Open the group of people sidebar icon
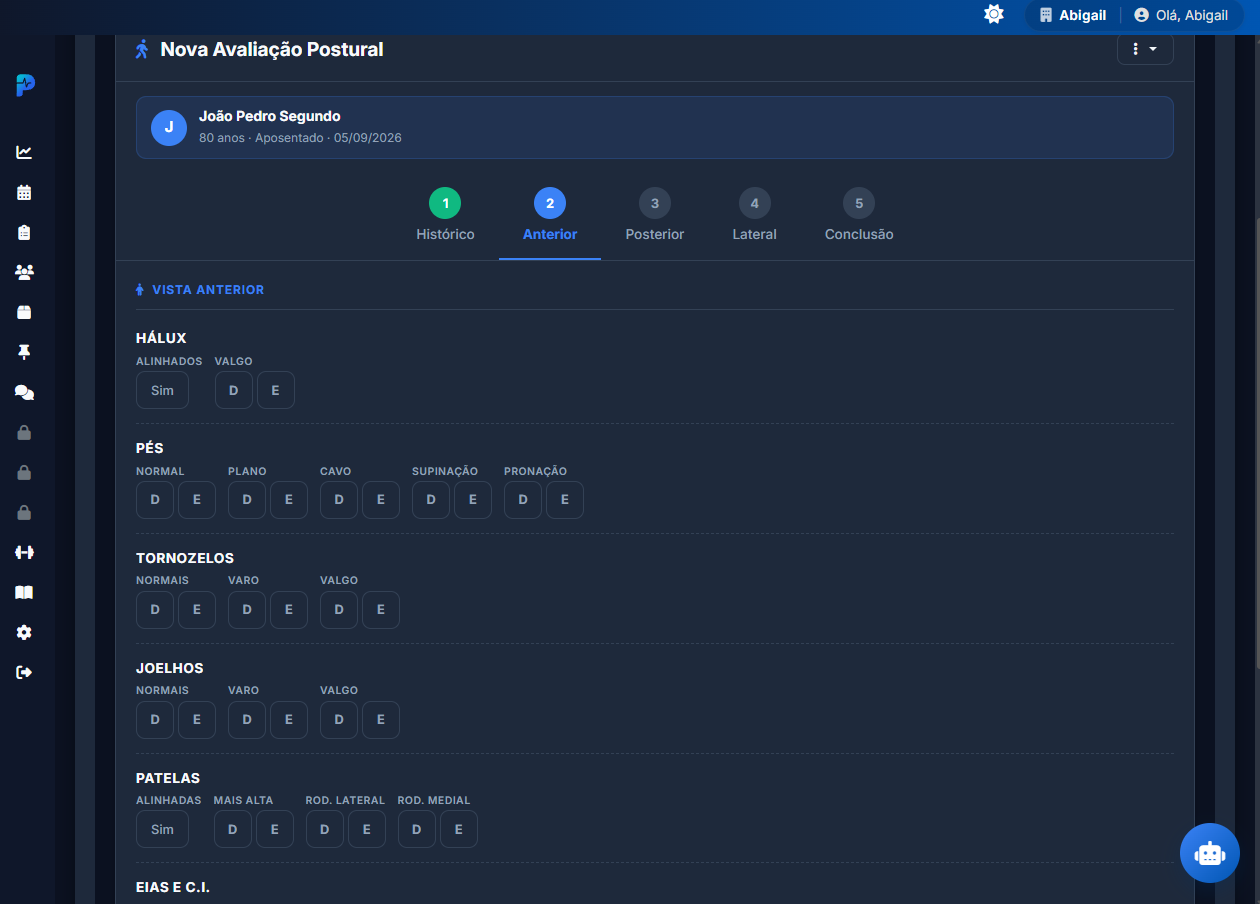The height and width of the screenshot is (904, 1260). click(24, 272)
